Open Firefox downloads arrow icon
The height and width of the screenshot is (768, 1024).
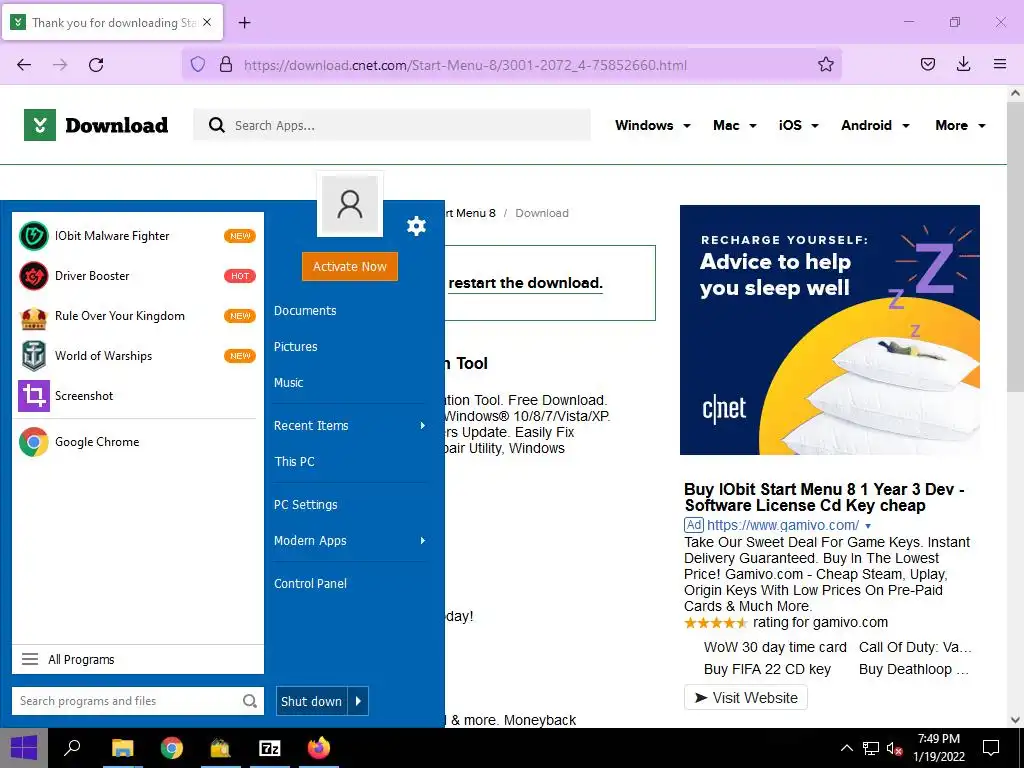click(963, 64)
